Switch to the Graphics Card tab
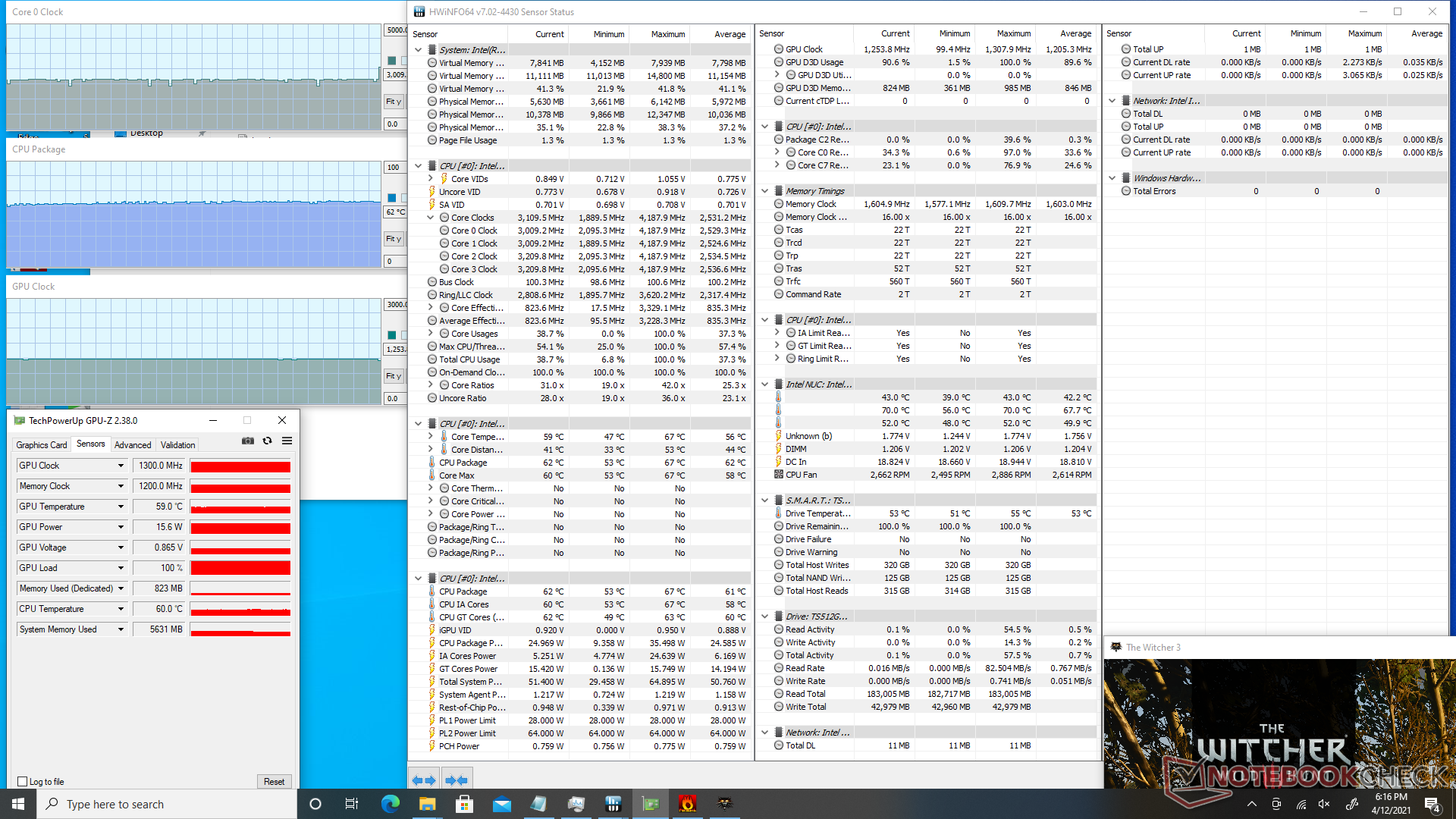 pyautogui.click(x=42, y=445)
